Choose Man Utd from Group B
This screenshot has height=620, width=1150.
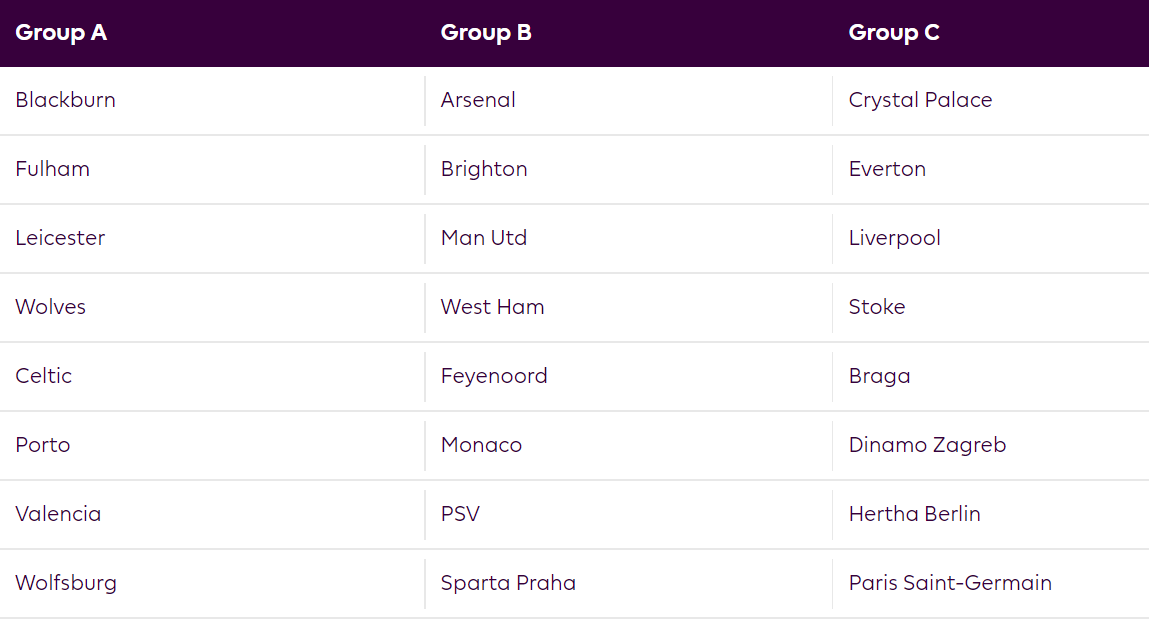[x=484, y=238]
